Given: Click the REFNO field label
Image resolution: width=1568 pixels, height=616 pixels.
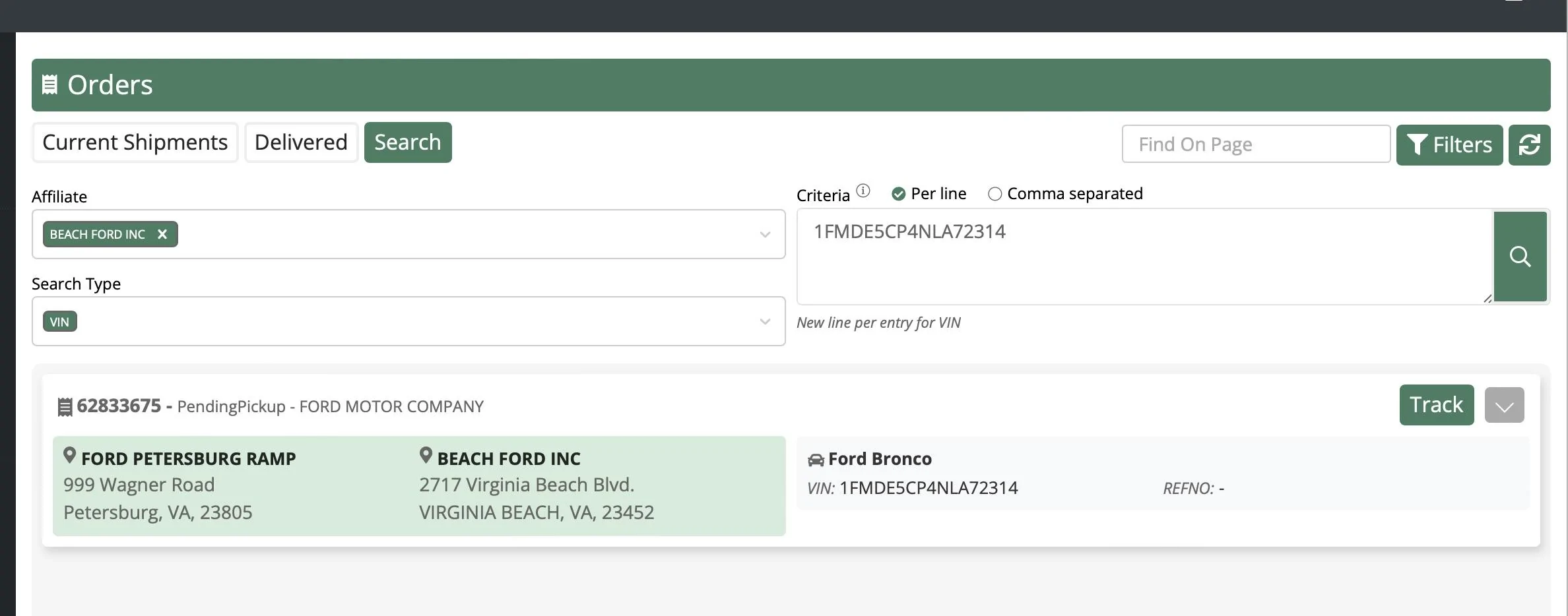Looking at the screenshot, I should [x=1189, y=489].
